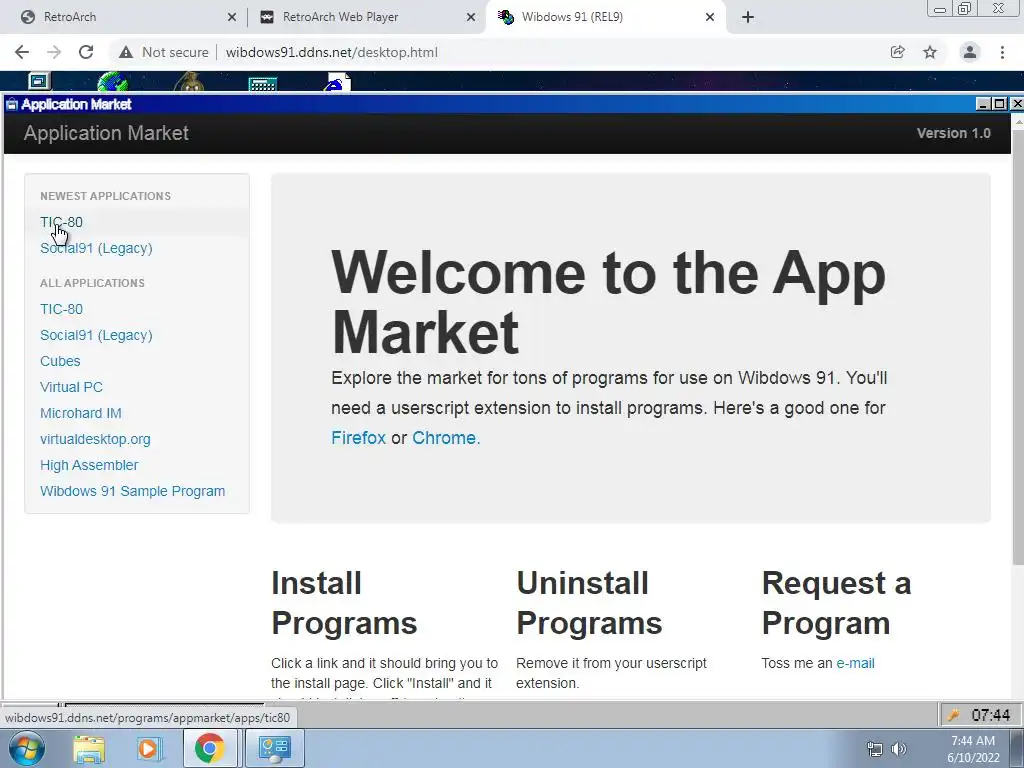Open the calculator desktop icon above the window
Screen dimensions: 1024x768
[263, 84]
